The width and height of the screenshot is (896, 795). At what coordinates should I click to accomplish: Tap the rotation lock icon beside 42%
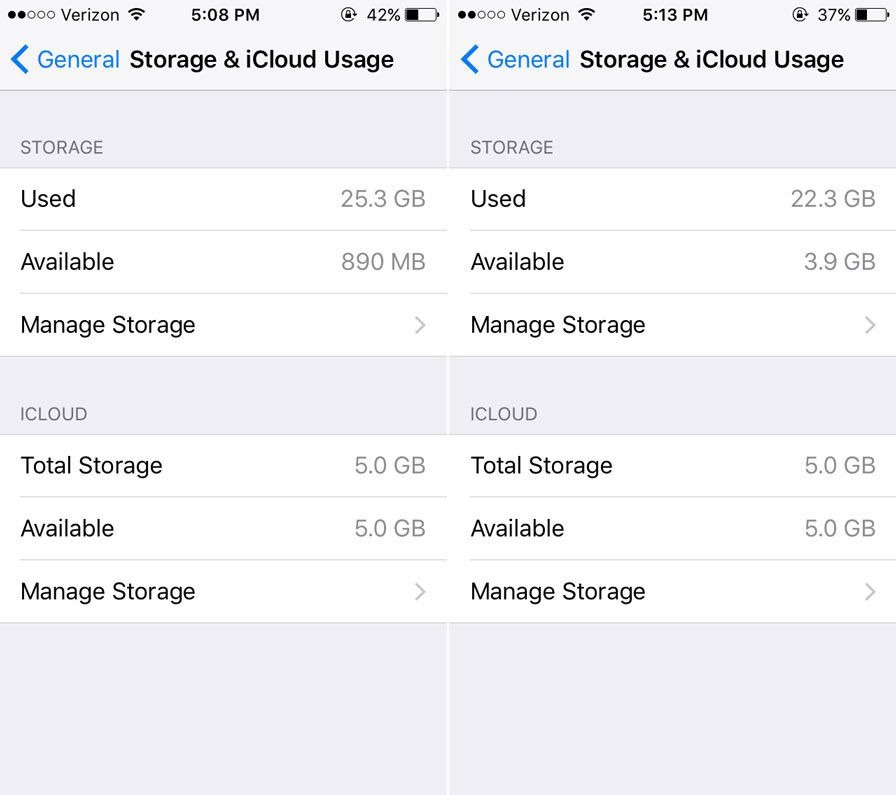[x=349, y=15]
